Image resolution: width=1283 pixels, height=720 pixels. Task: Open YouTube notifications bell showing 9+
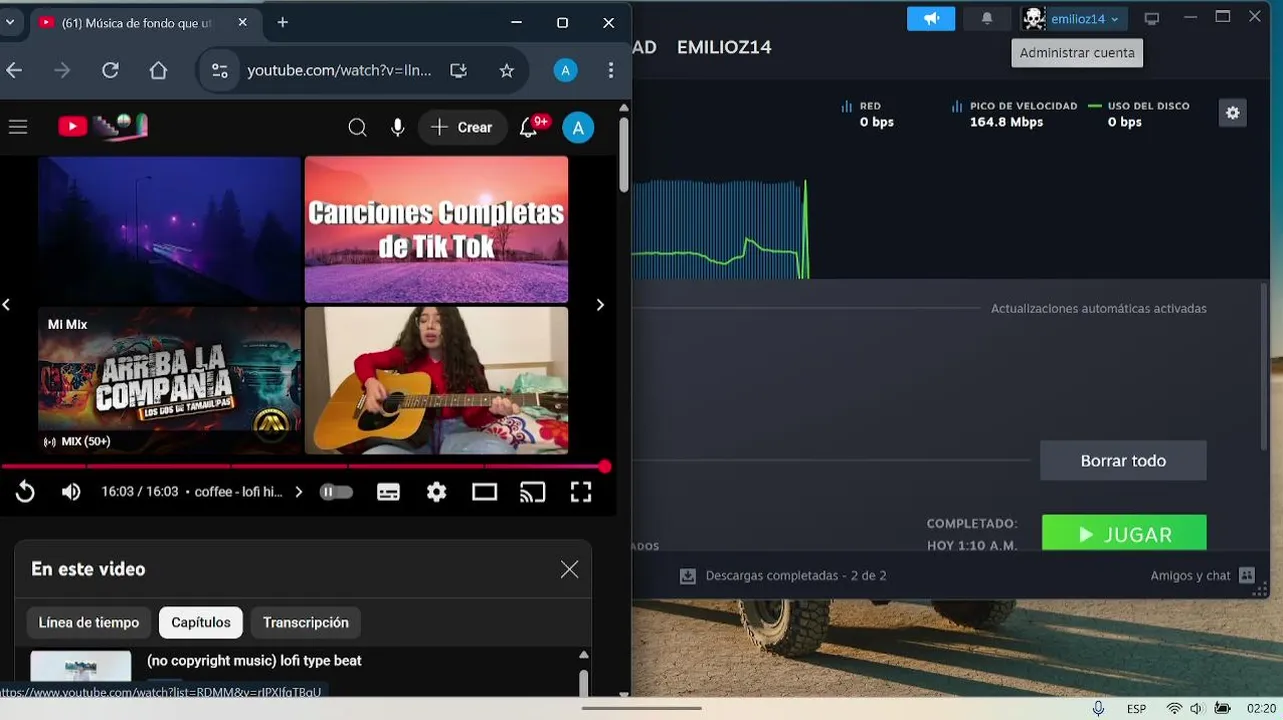coord(531,126)
